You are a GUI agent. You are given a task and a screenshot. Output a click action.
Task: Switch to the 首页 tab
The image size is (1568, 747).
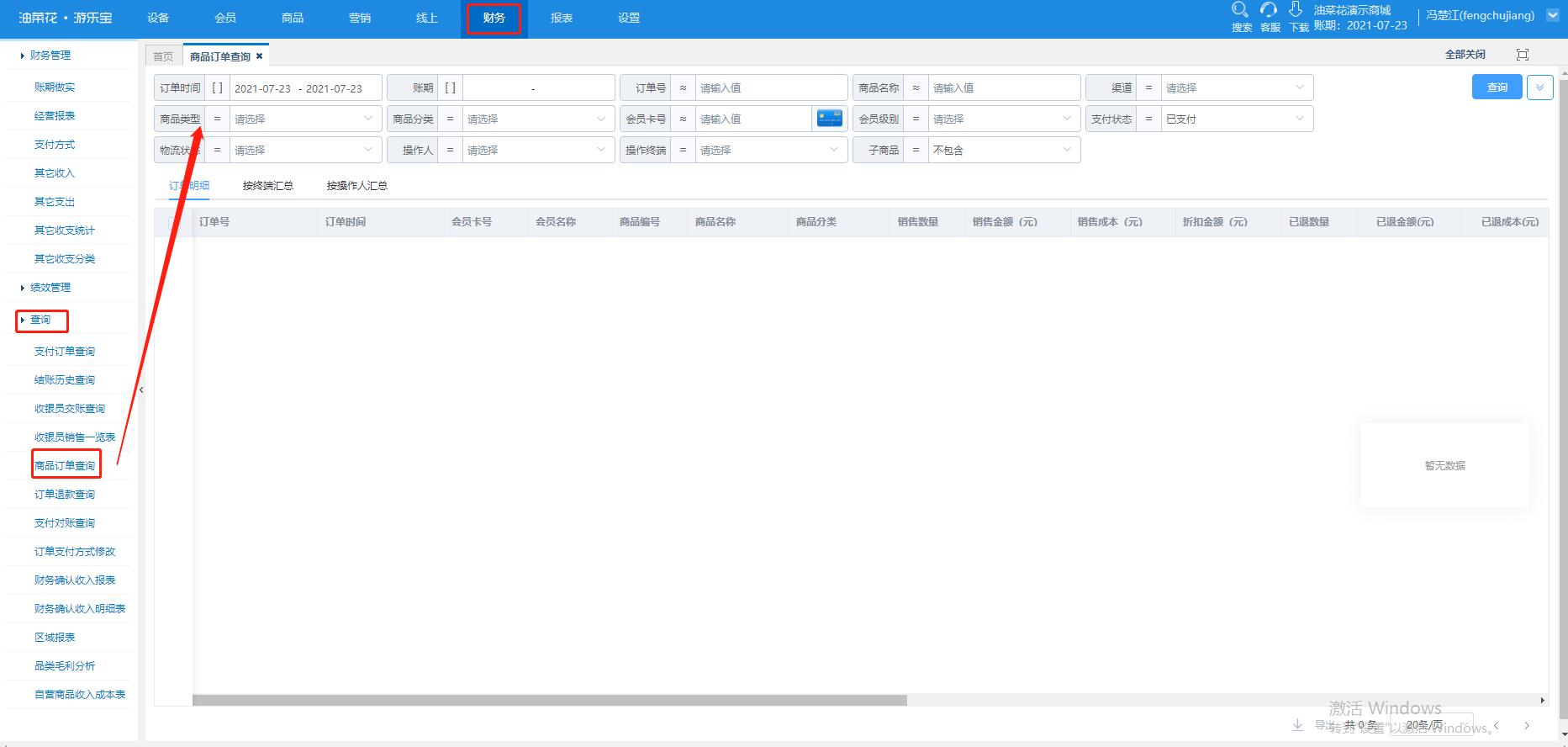click(163, 56)
